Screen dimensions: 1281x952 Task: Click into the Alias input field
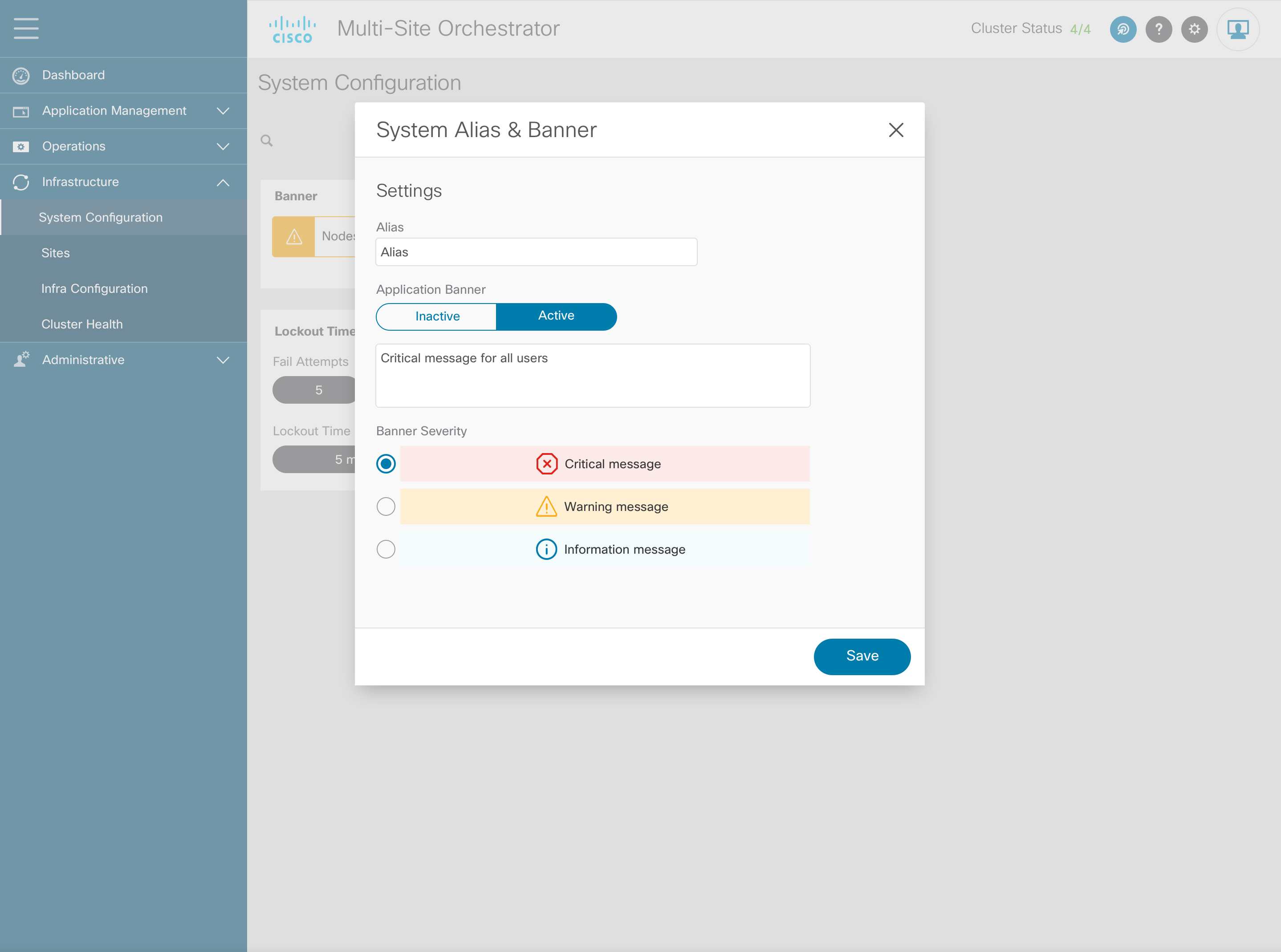click(536, 252)
